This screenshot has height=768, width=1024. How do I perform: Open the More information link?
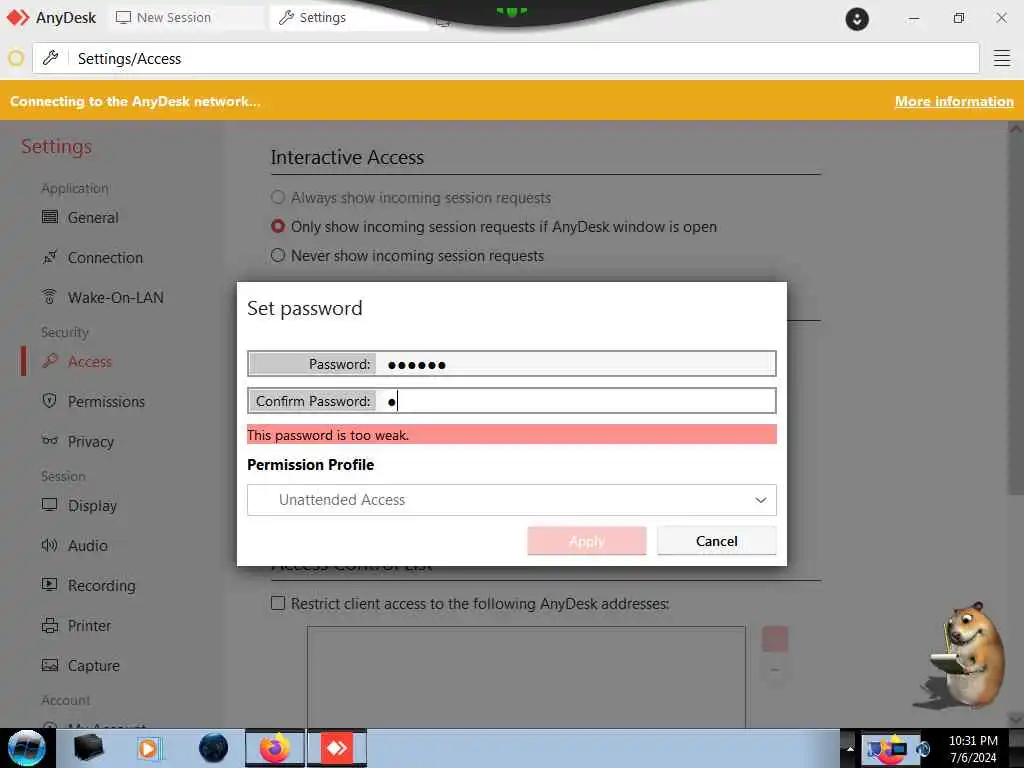[953, 101]
